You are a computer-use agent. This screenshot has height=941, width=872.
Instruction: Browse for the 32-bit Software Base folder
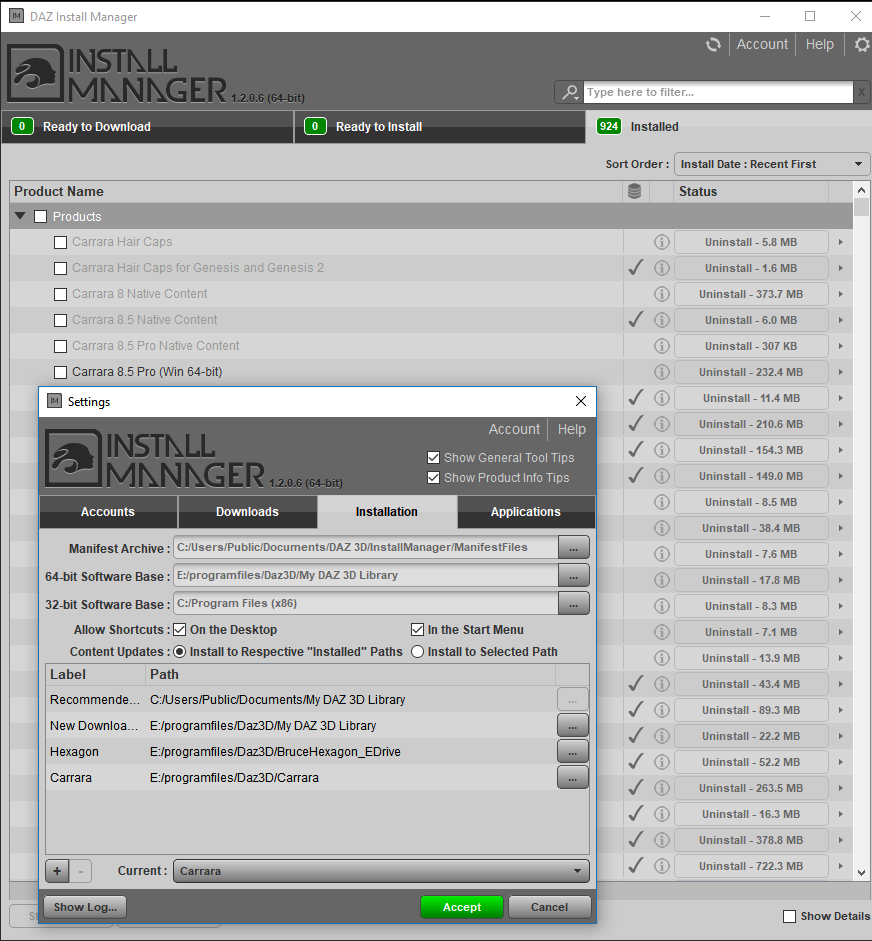coord(573,604)
